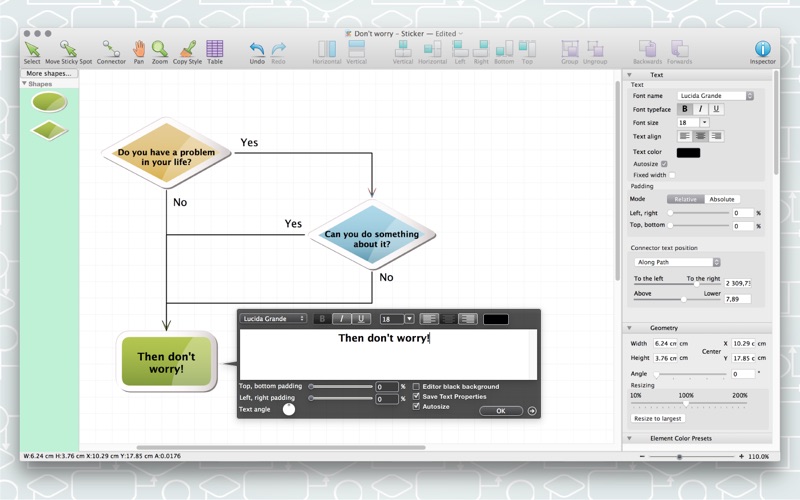Bring shape Forwards

[679, 53]
